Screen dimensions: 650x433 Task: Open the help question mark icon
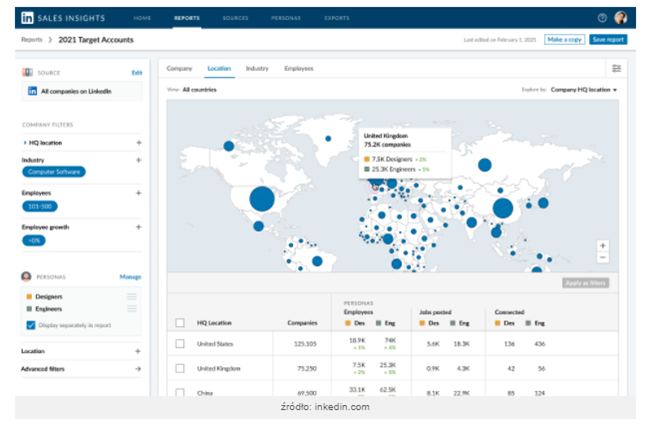tap(602, 17)
